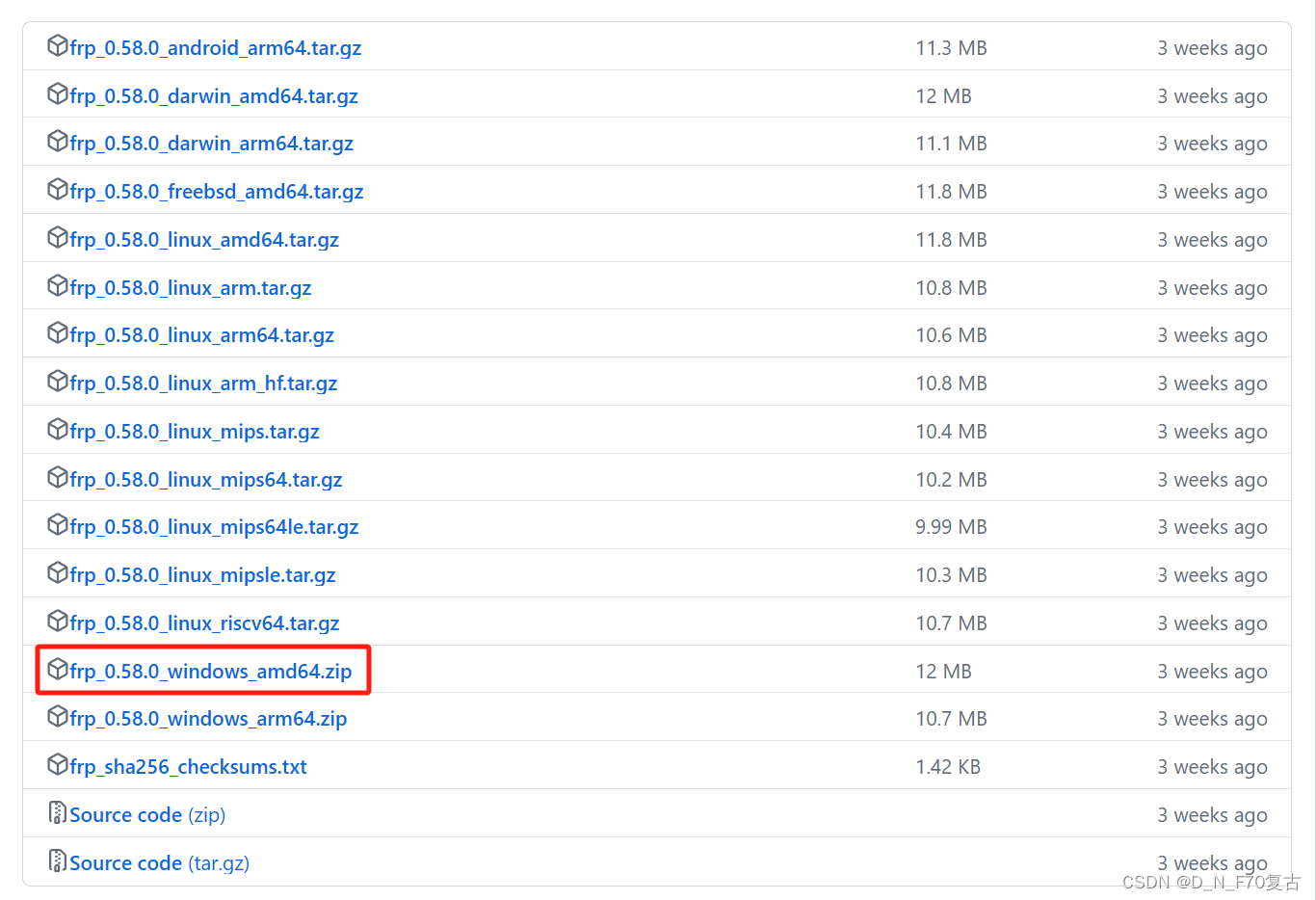1316x900 pixels.
Task: Click package icon beside frp_0.58.0_linux_arm_hf.tar.gz
Action: click(x=58, y=381)
